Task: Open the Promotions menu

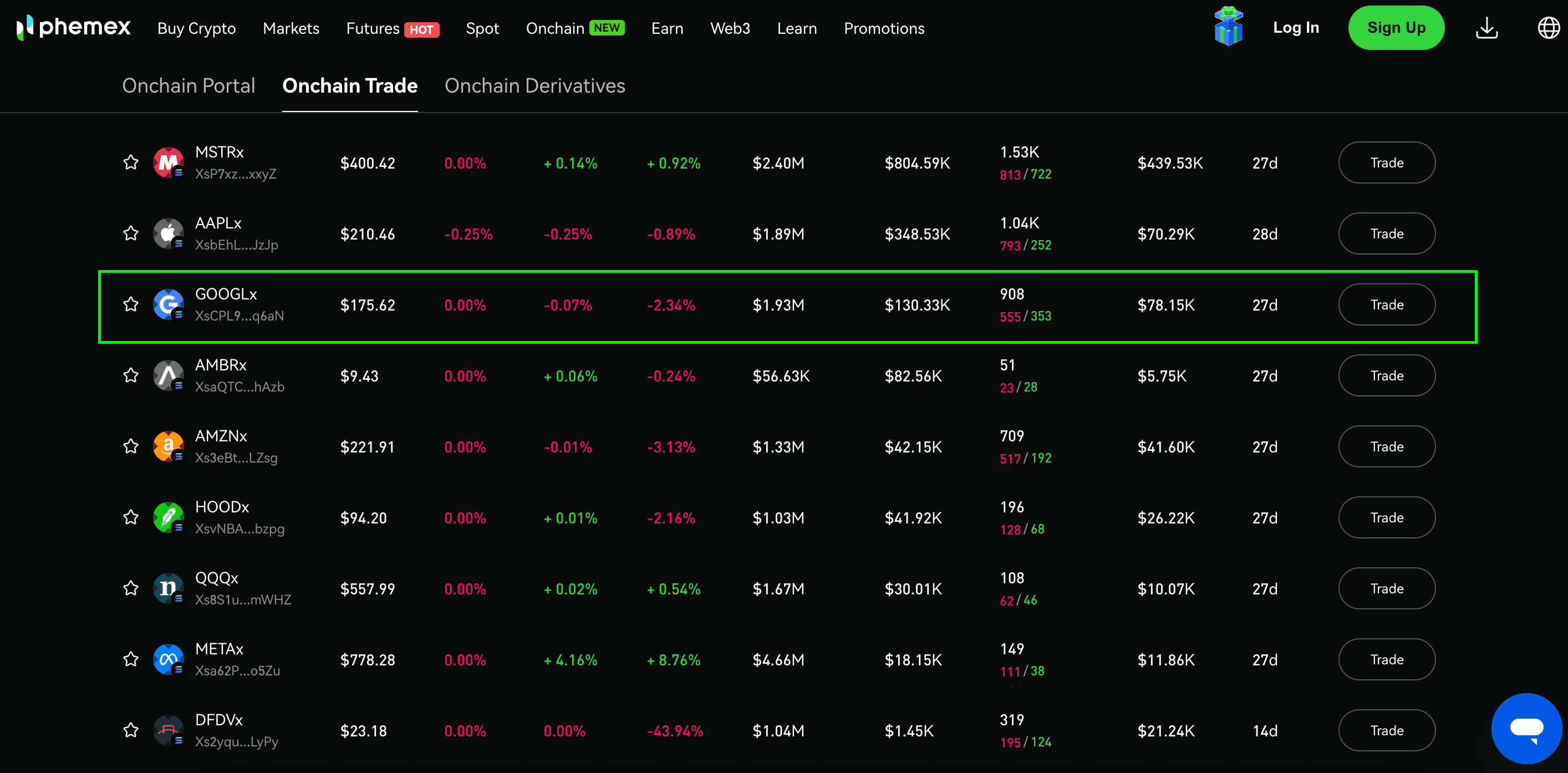Action: click(884, 29)
